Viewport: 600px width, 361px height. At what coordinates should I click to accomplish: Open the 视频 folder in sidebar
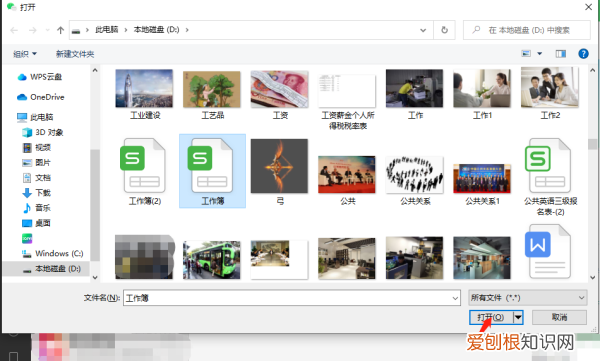37,147
